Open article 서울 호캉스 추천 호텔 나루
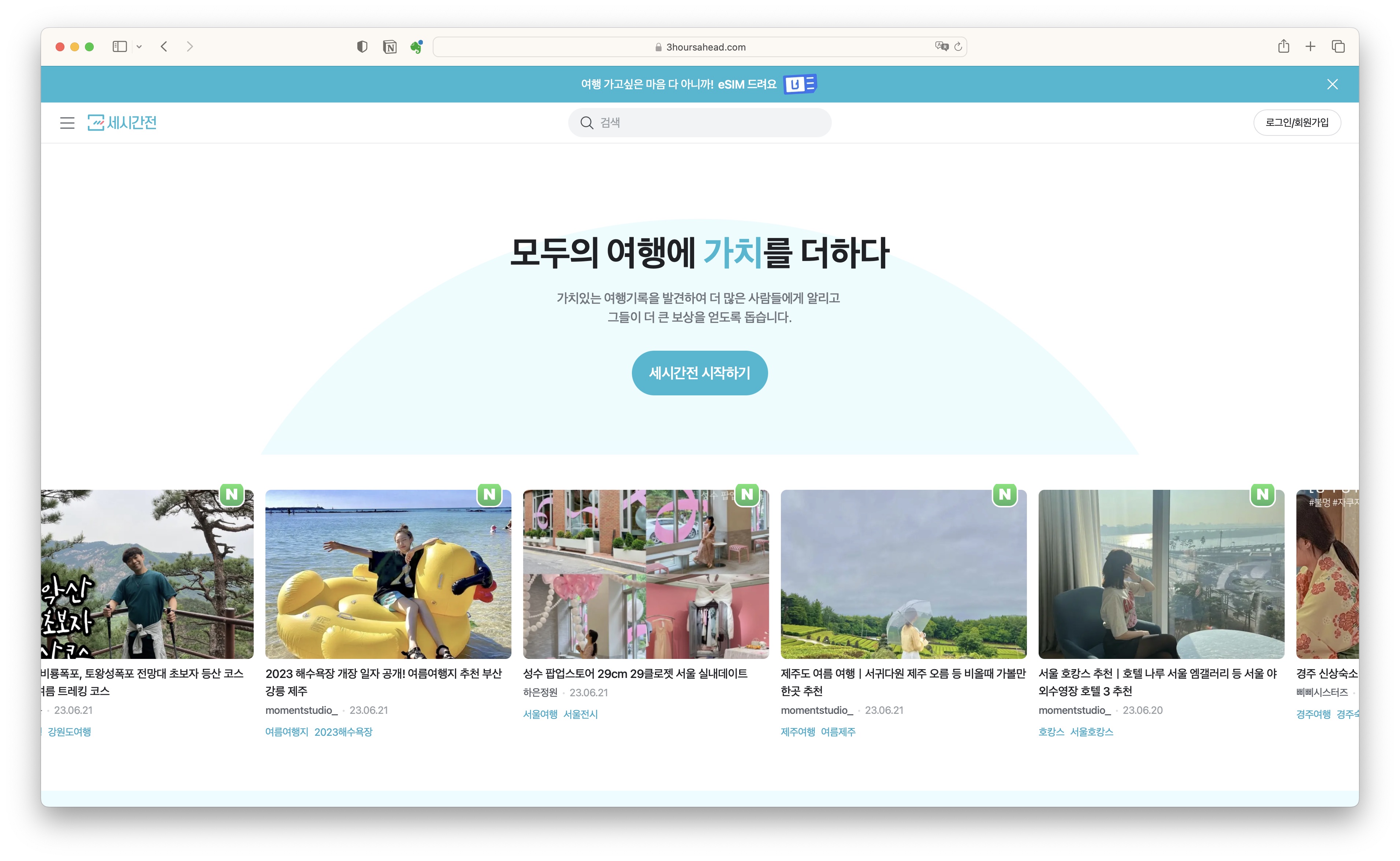Screen dimensions: 1400x861 click(1158, 682)
